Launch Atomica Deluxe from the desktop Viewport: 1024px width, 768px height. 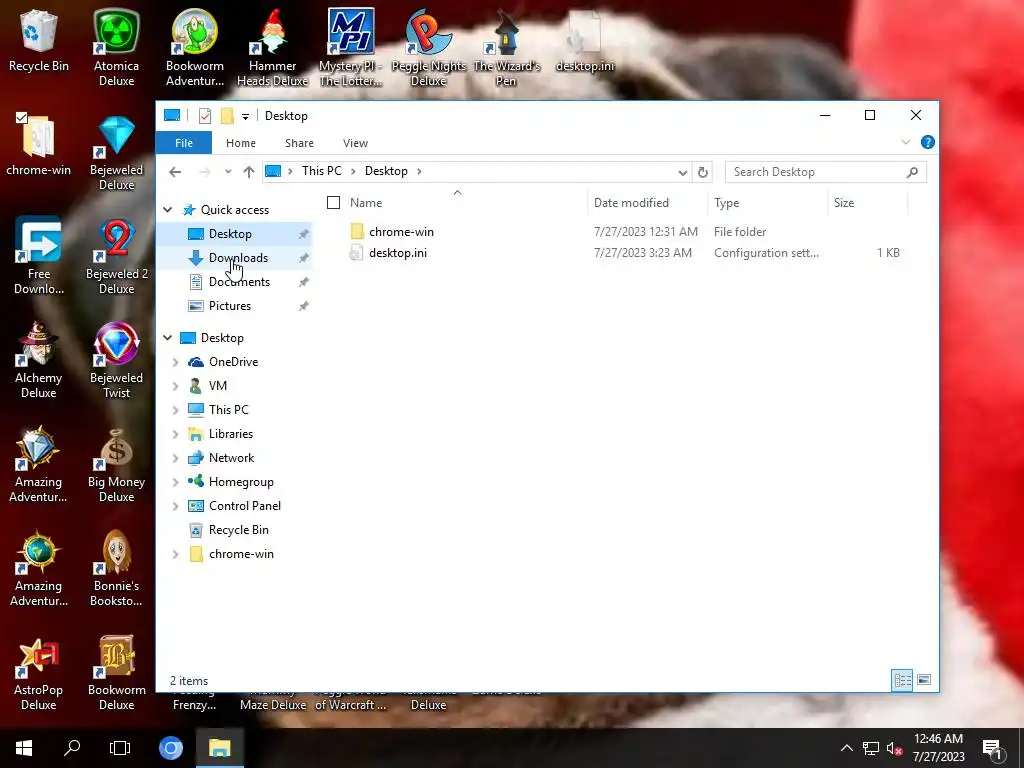tap(116, 48)
